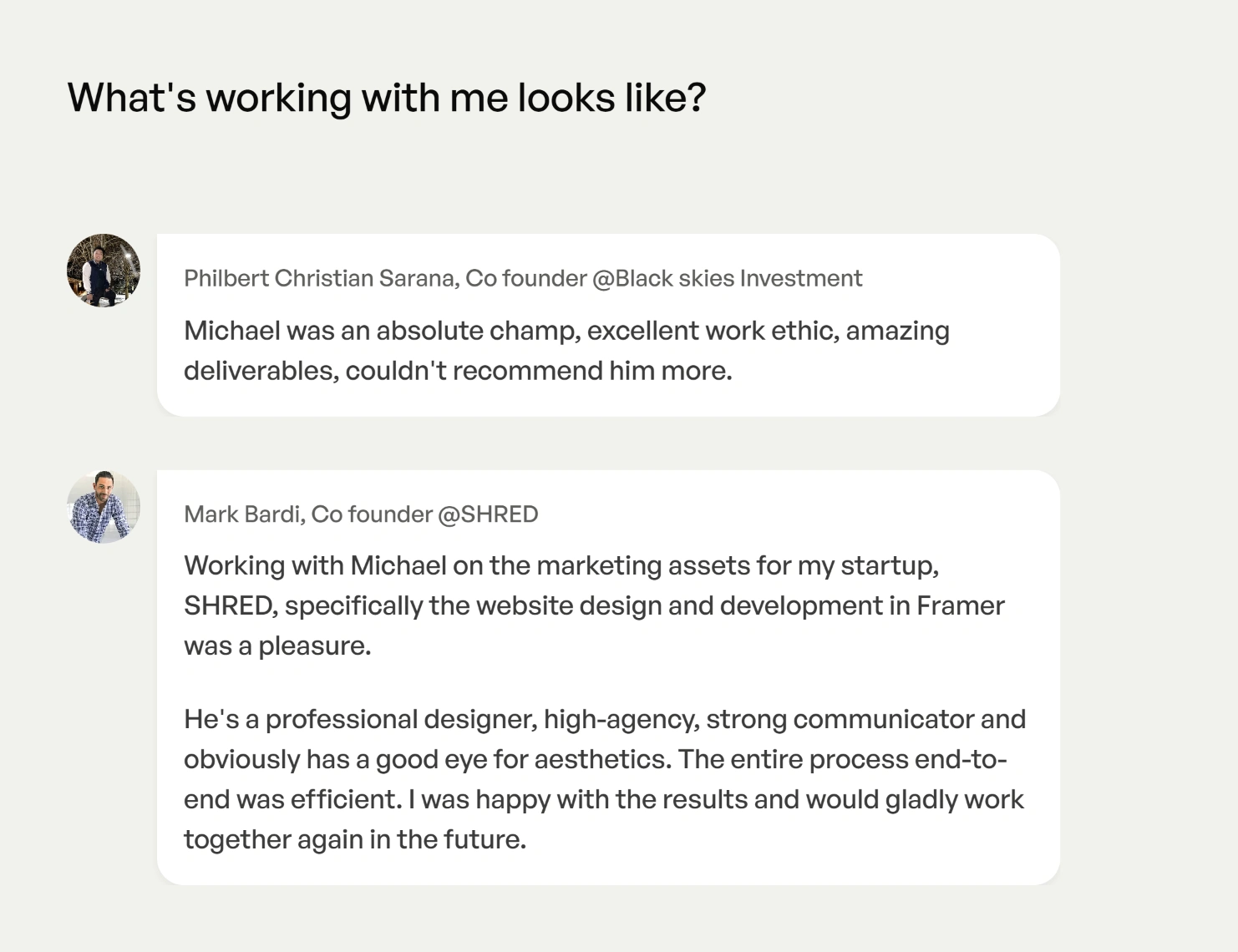
Task: Select the name Mark Bardi
Action: 241,514
